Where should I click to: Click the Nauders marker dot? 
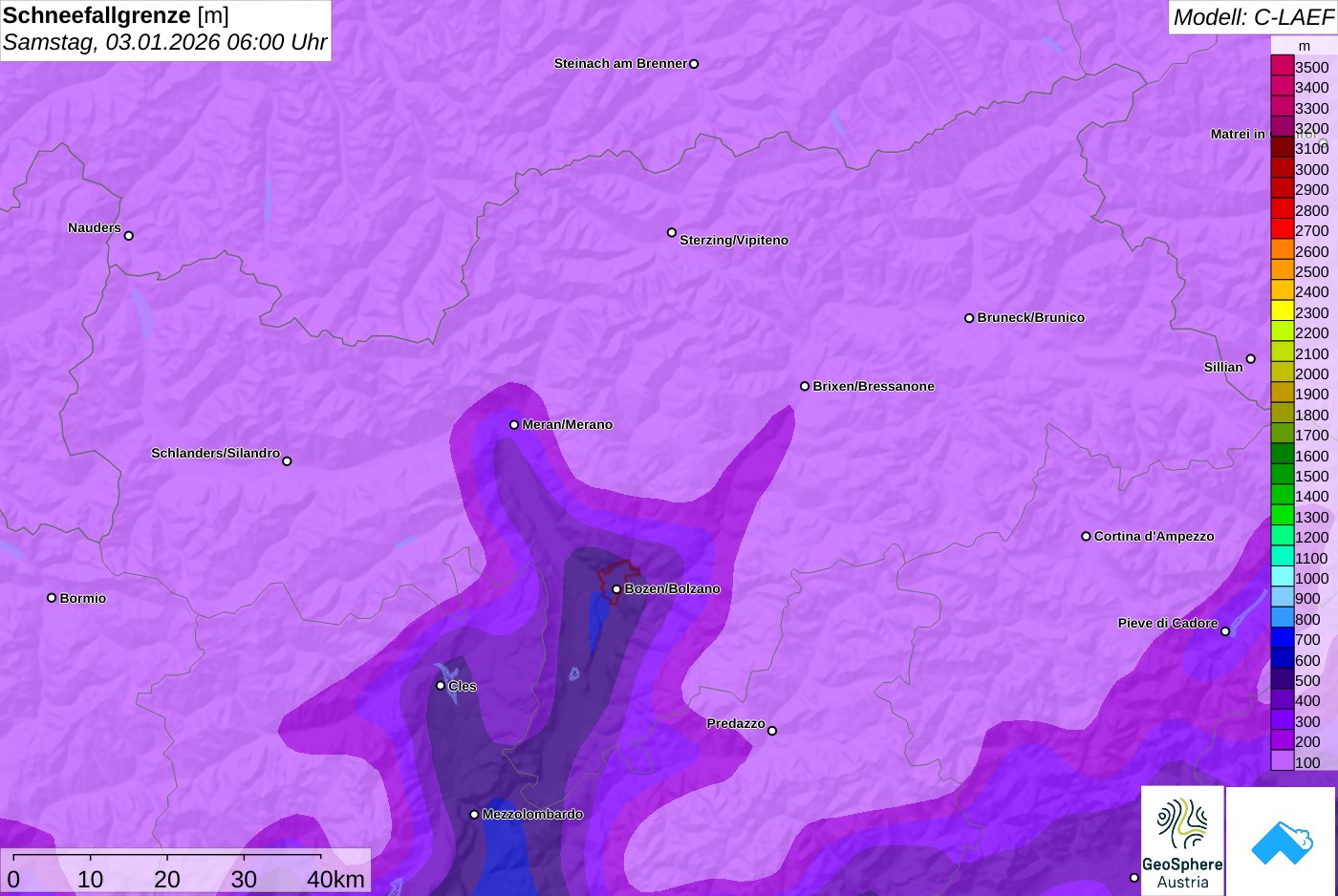129,236
